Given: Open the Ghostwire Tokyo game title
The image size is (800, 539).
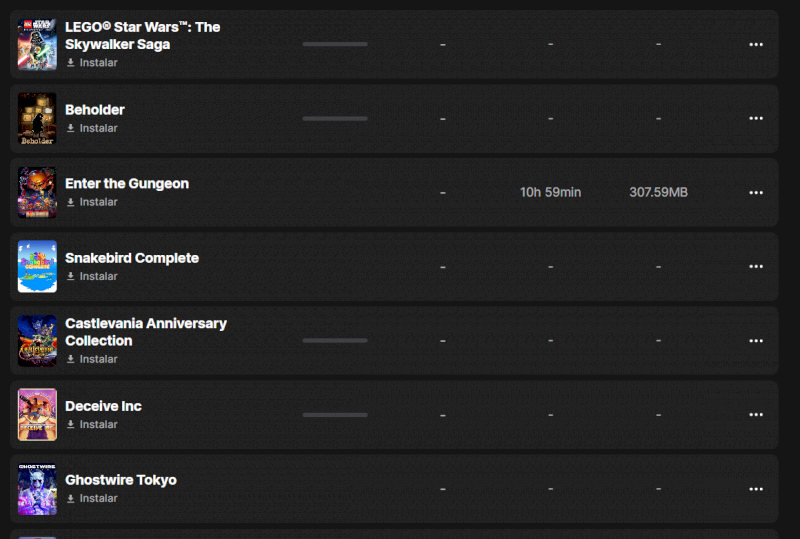Looking at the screenshot, I should (x=121, y=480).
